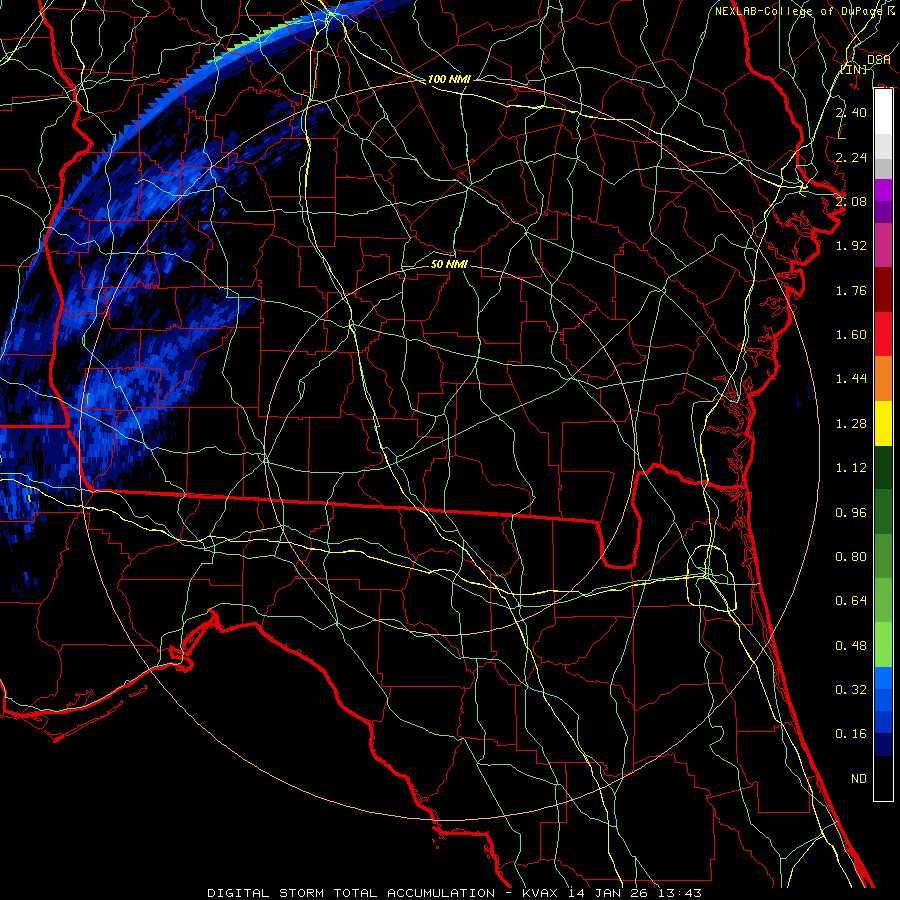The width and height of the screenshot is (900, 900).
Task: Select the "1.44" legend value
Action: 851,379
